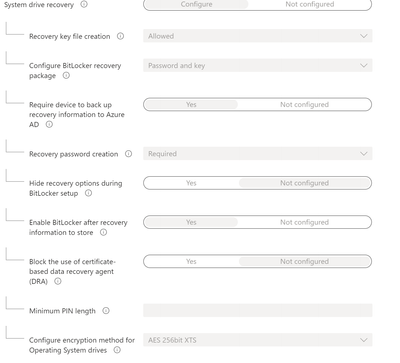Open the Recovery key file creation dropdown
Screen dimensions: 400x363
[258, 36]
